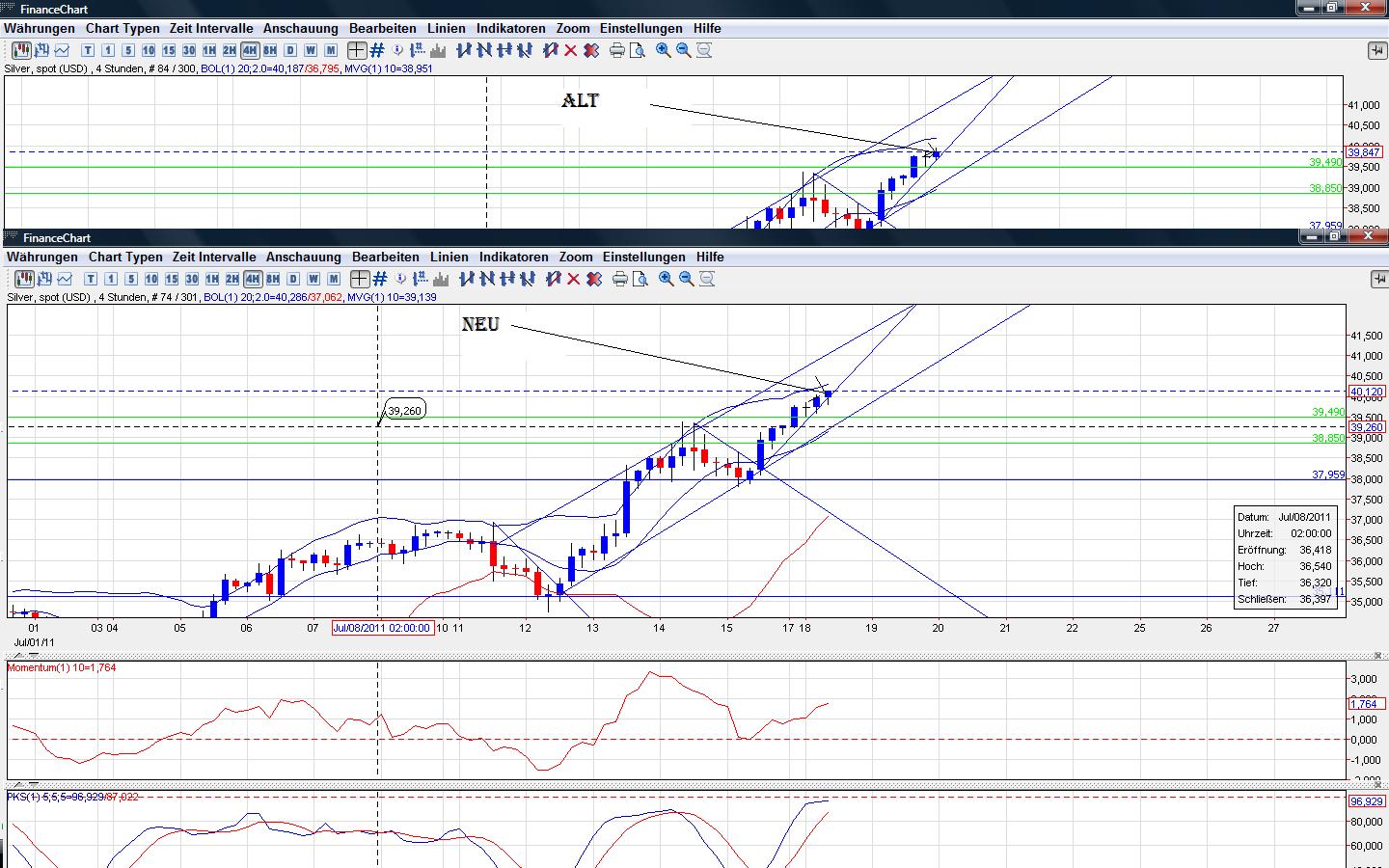Select candlestick chart type in ALT chart window

21,50
